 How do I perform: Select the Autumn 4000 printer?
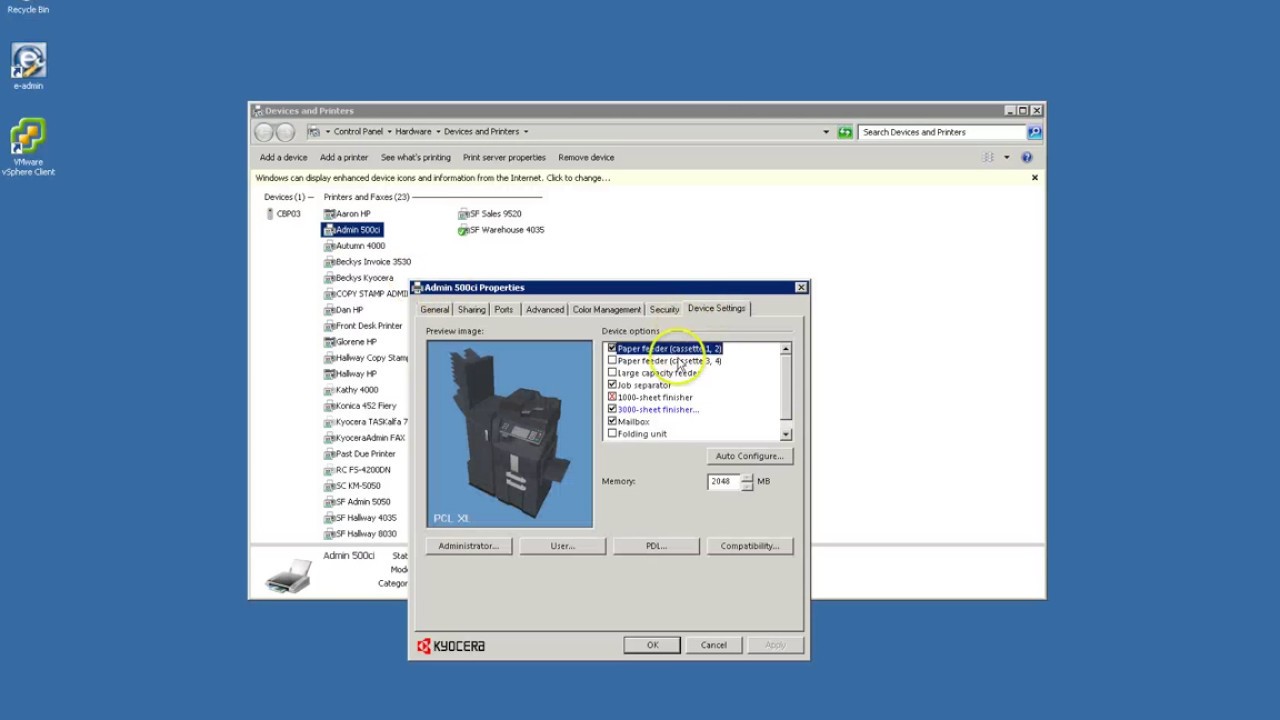[x=354, y=246]
